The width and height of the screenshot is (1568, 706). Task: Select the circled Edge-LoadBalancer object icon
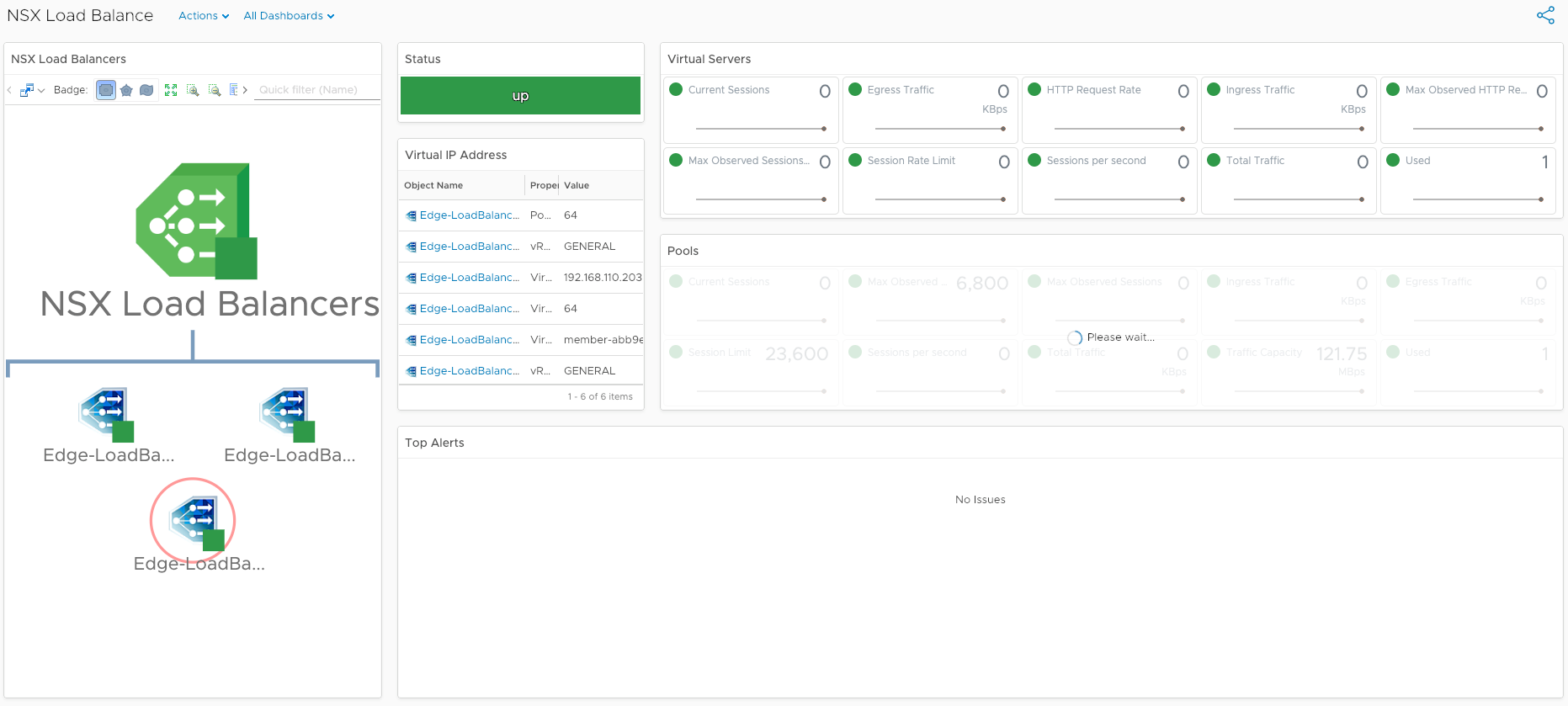(x=194, y=521)
